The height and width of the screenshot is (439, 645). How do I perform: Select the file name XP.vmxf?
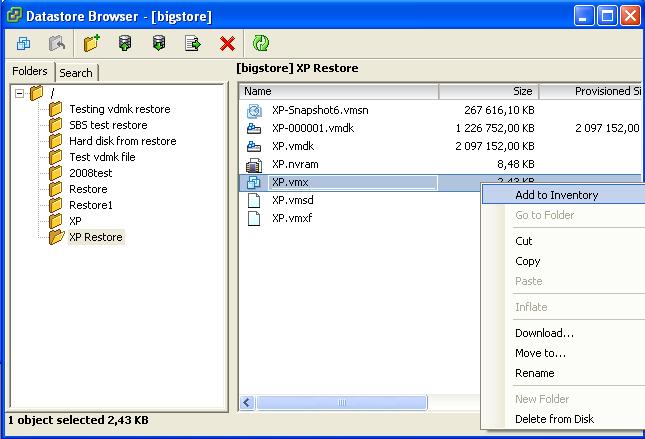click(292, 218)
